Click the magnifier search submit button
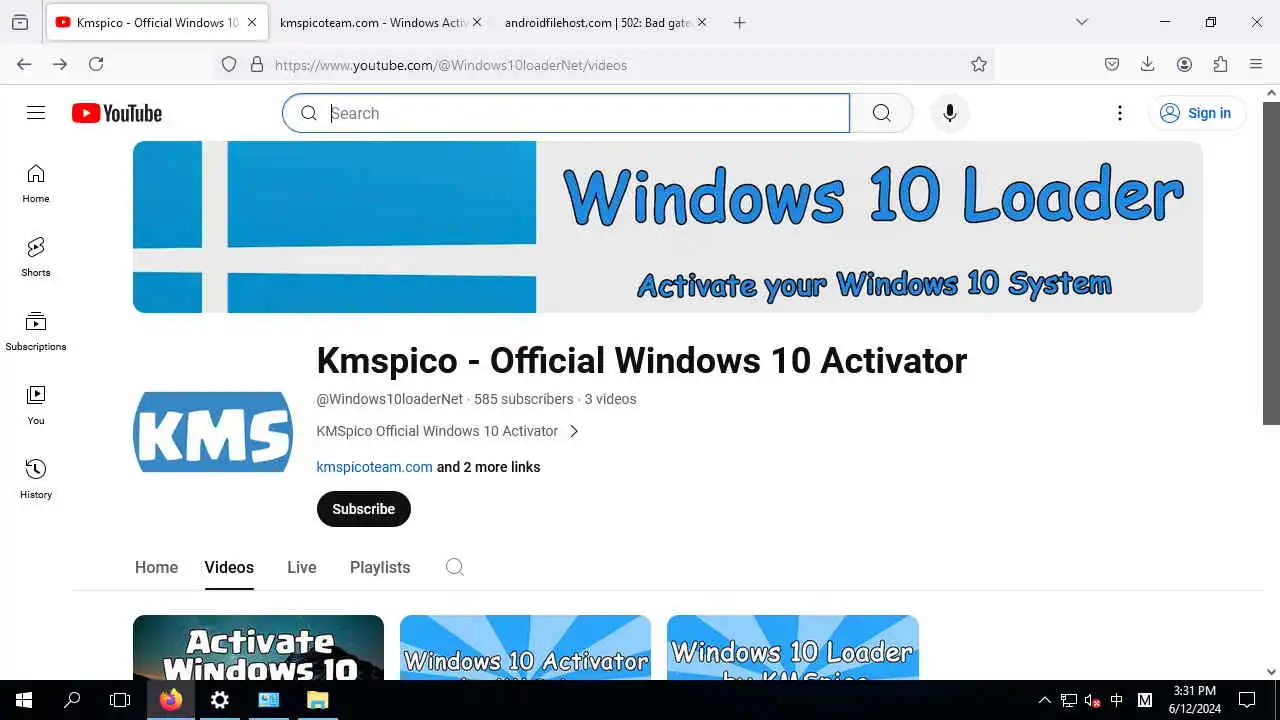Screen dimensions: 1280x720 [881, 113]
